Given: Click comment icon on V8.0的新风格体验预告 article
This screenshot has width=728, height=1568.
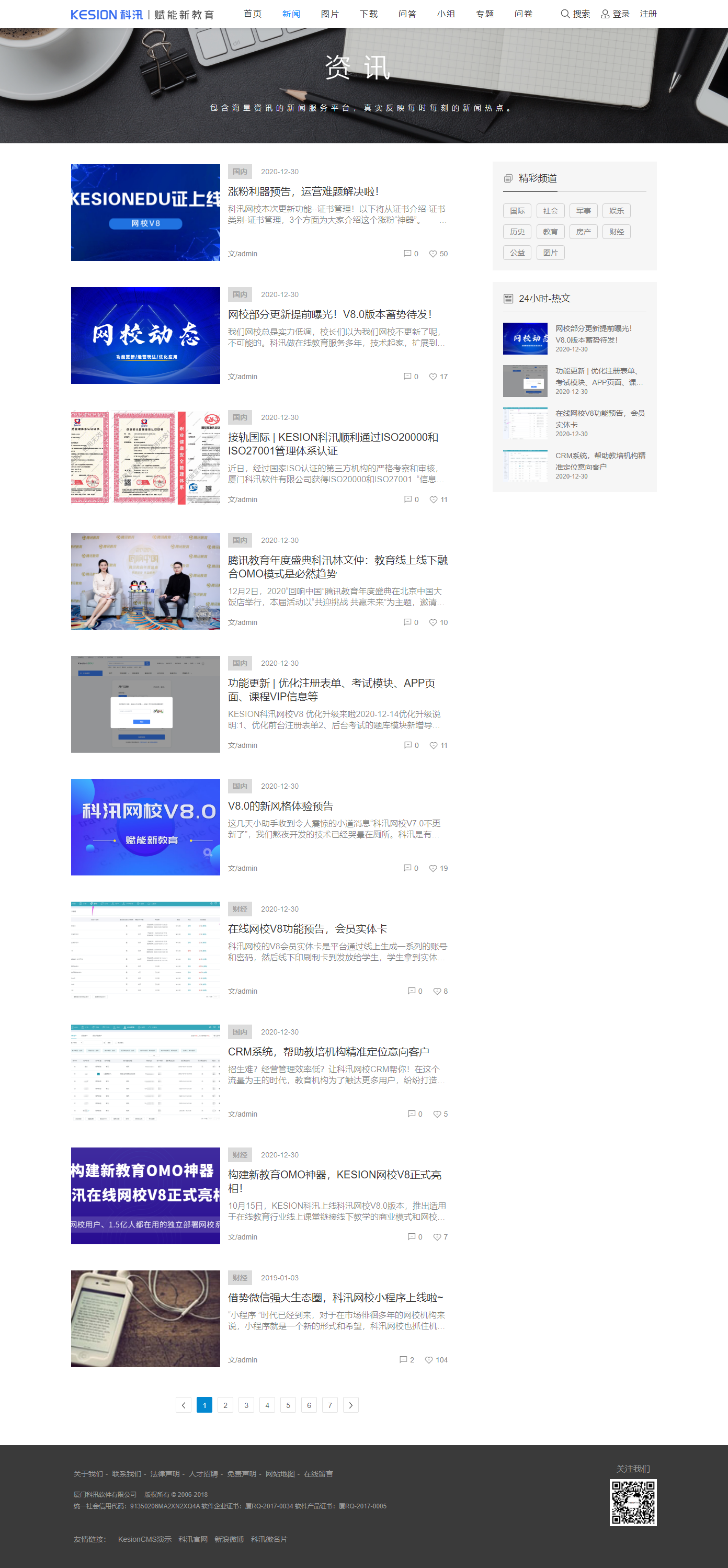Looking at the screenshot, I should [407, 869].
